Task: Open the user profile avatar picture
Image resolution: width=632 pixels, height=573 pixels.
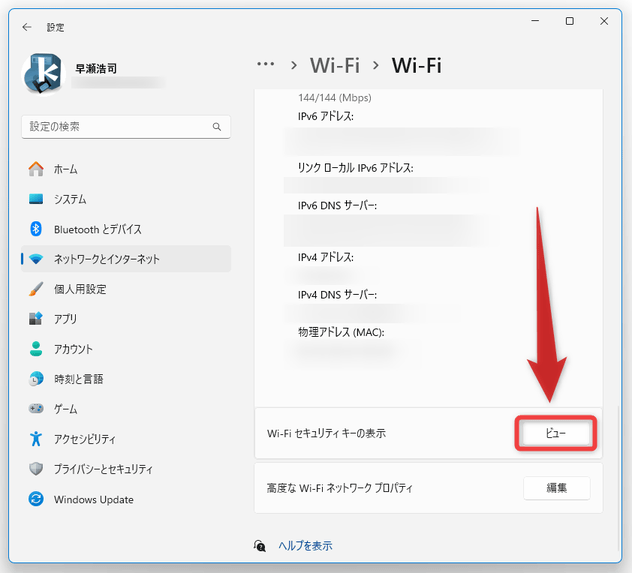Action: (44, 74)
